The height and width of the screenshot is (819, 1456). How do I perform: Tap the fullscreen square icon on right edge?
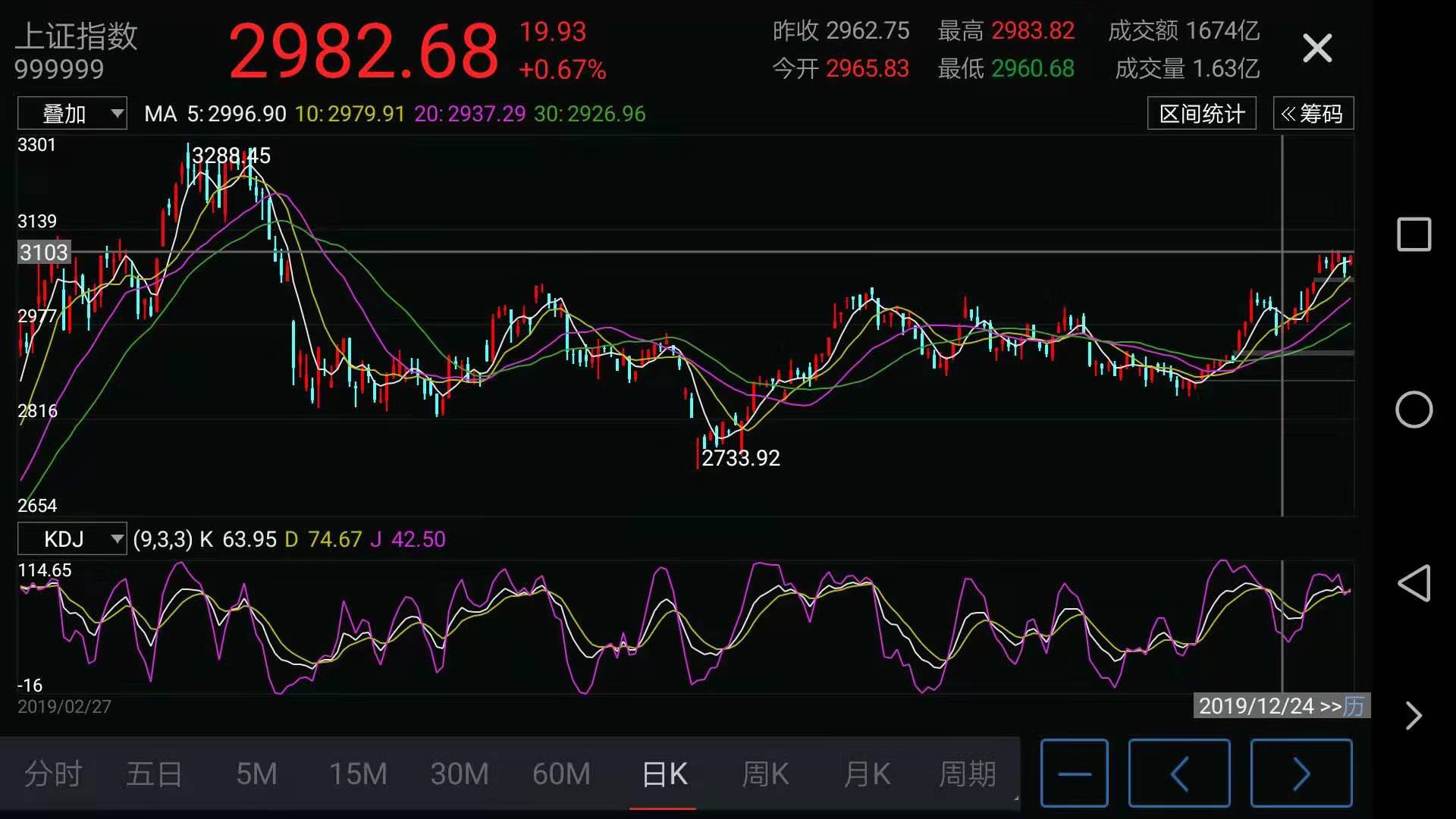[1414, 235]
